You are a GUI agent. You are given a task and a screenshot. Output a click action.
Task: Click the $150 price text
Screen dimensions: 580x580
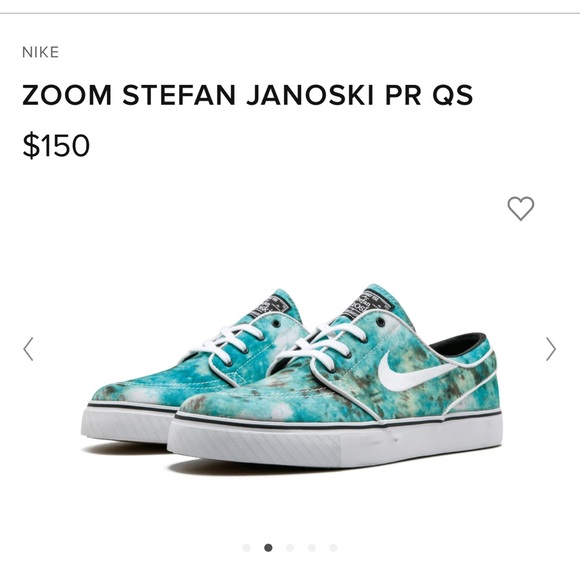[56, 145]
